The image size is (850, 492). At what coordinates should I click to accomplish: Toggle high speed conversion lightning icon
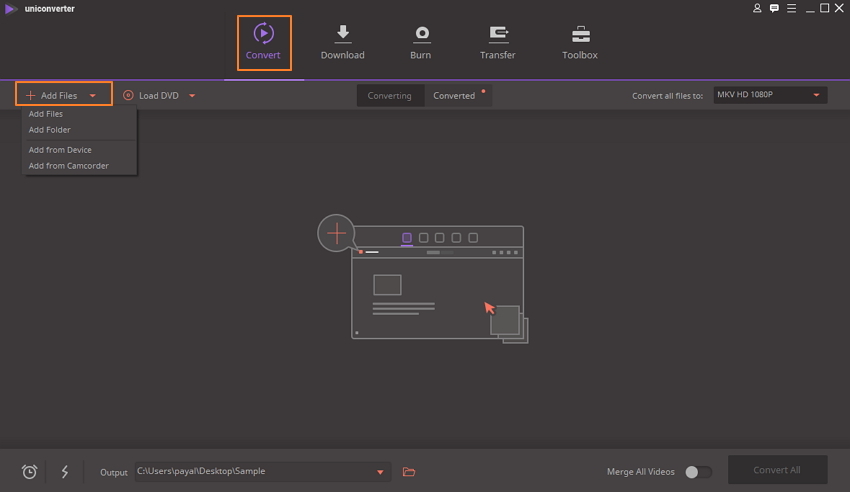[65, 471]
